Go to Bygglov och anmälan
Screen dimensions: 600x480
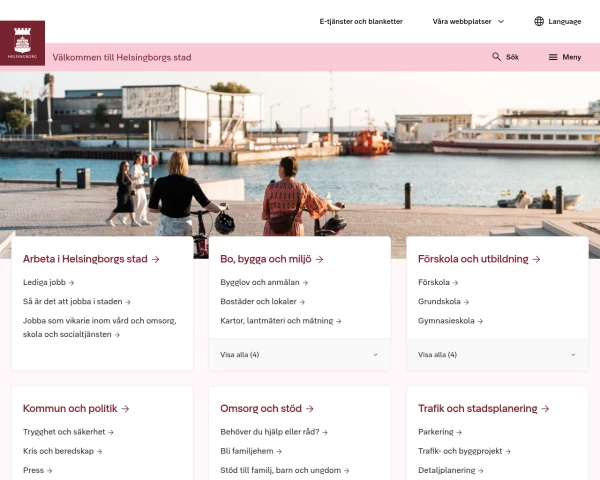264,282
